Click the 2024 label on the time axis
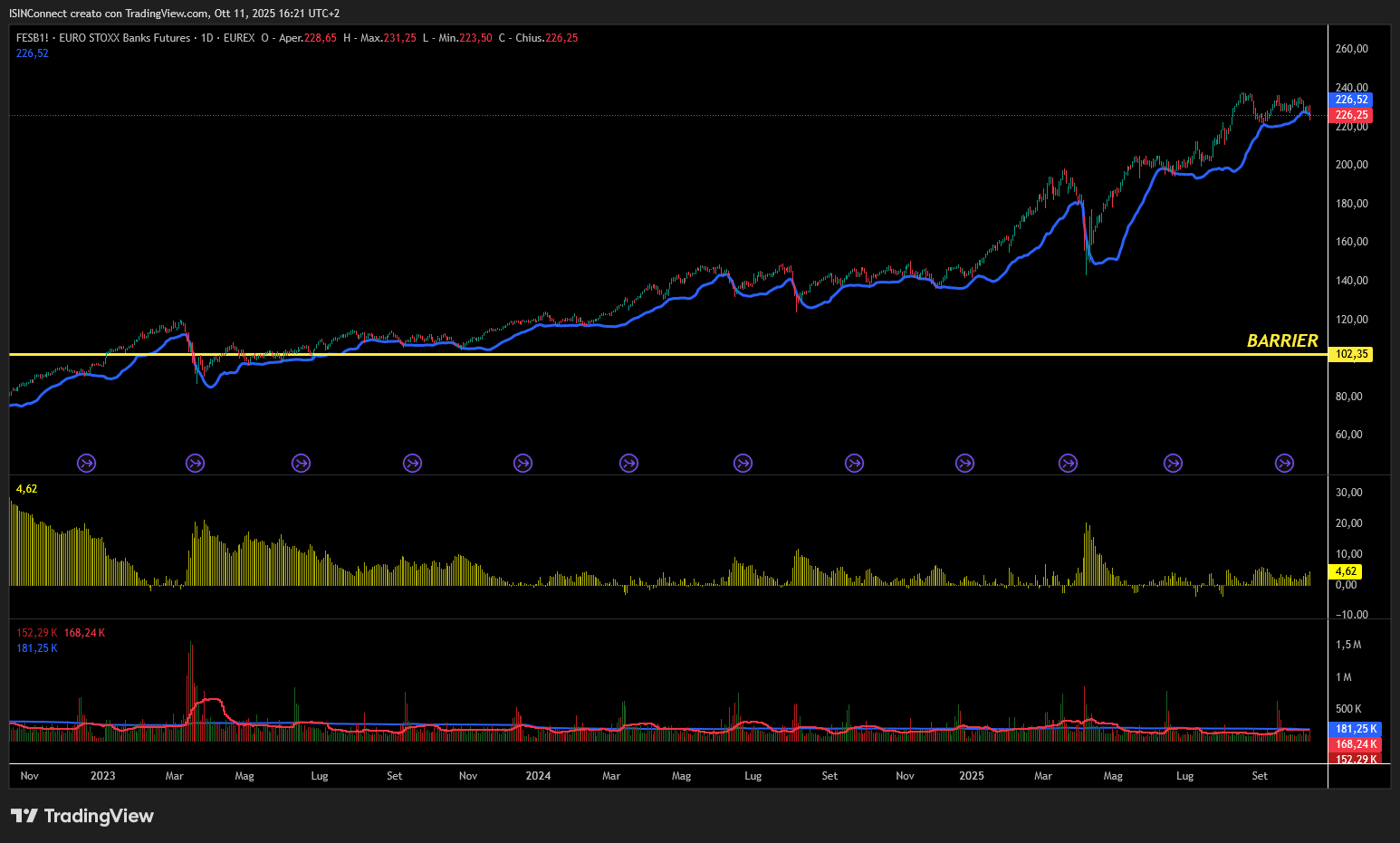This screenshot has width=1400, height=843. pos(538,776)
